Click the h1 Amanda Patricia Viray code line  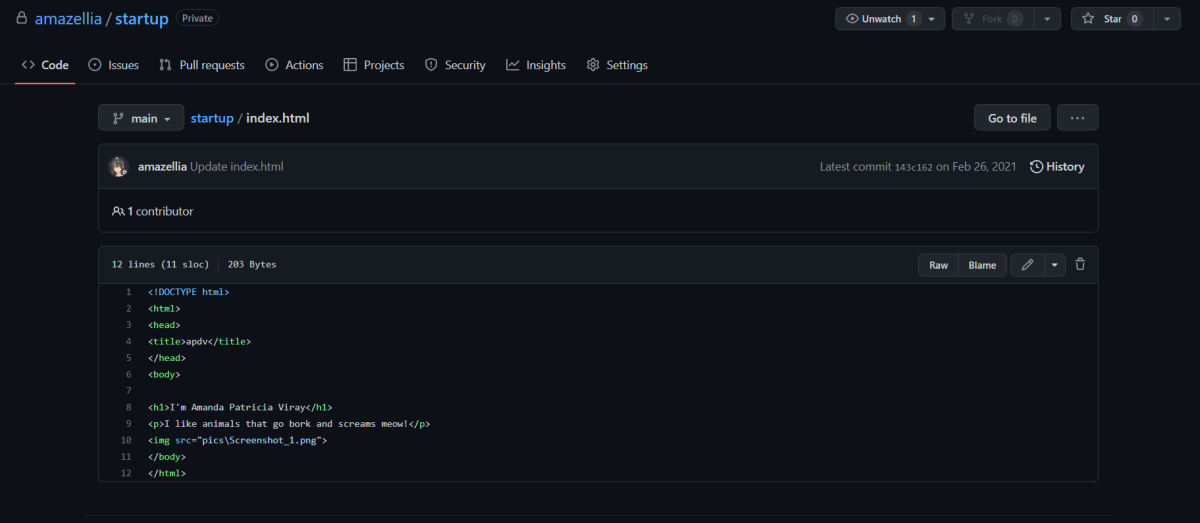coord(240,407)
